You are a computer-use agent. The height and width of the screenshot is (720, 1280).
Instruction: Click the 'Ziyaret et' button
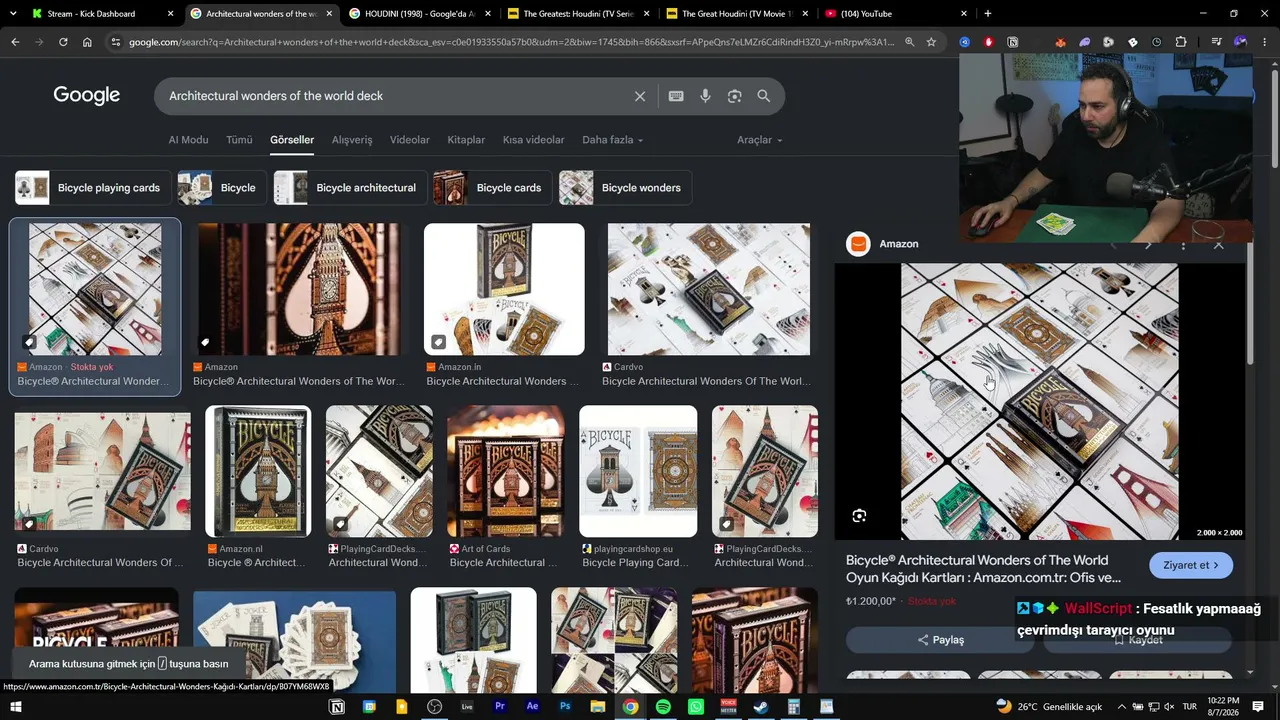click(x=1191, y=565)
